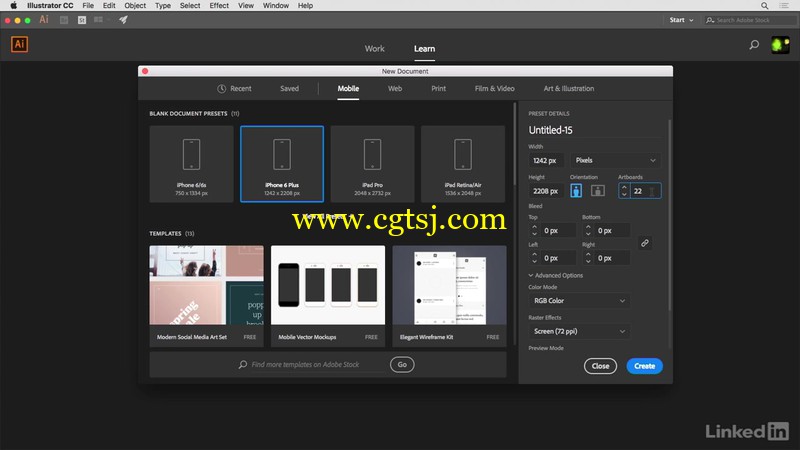Switch to the Work tab
Viewport: 800px width, 450px height.
[x=374, y=49]
